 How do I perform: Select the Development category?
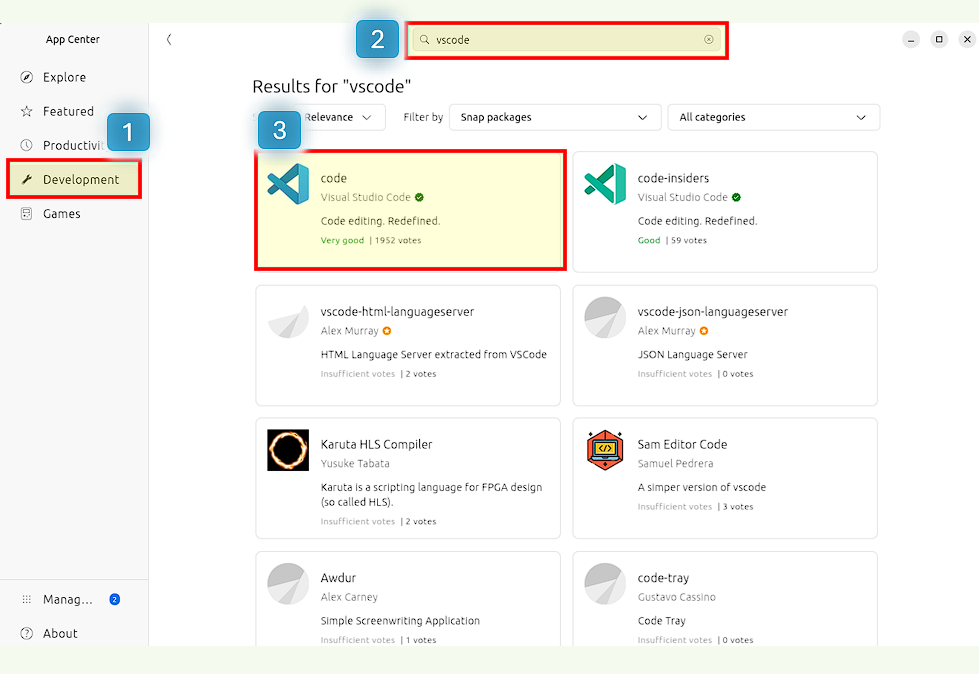(x=74, y=180)
